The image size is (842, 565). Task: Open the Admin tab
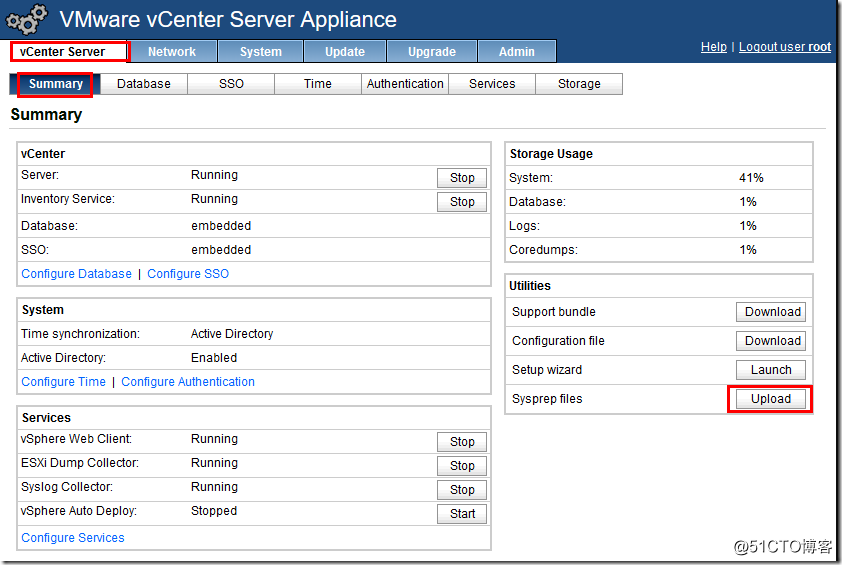coord(517,52)
